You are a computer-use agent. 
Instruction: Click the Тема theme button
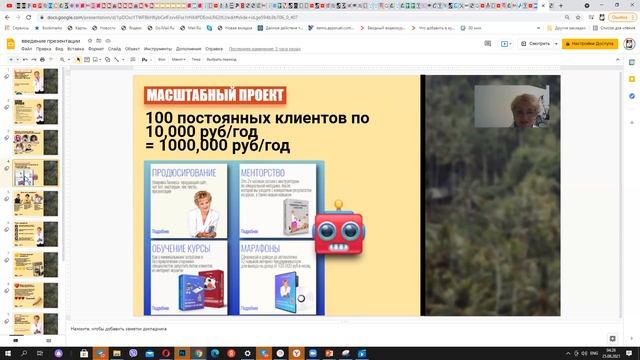tap(196, 60)
